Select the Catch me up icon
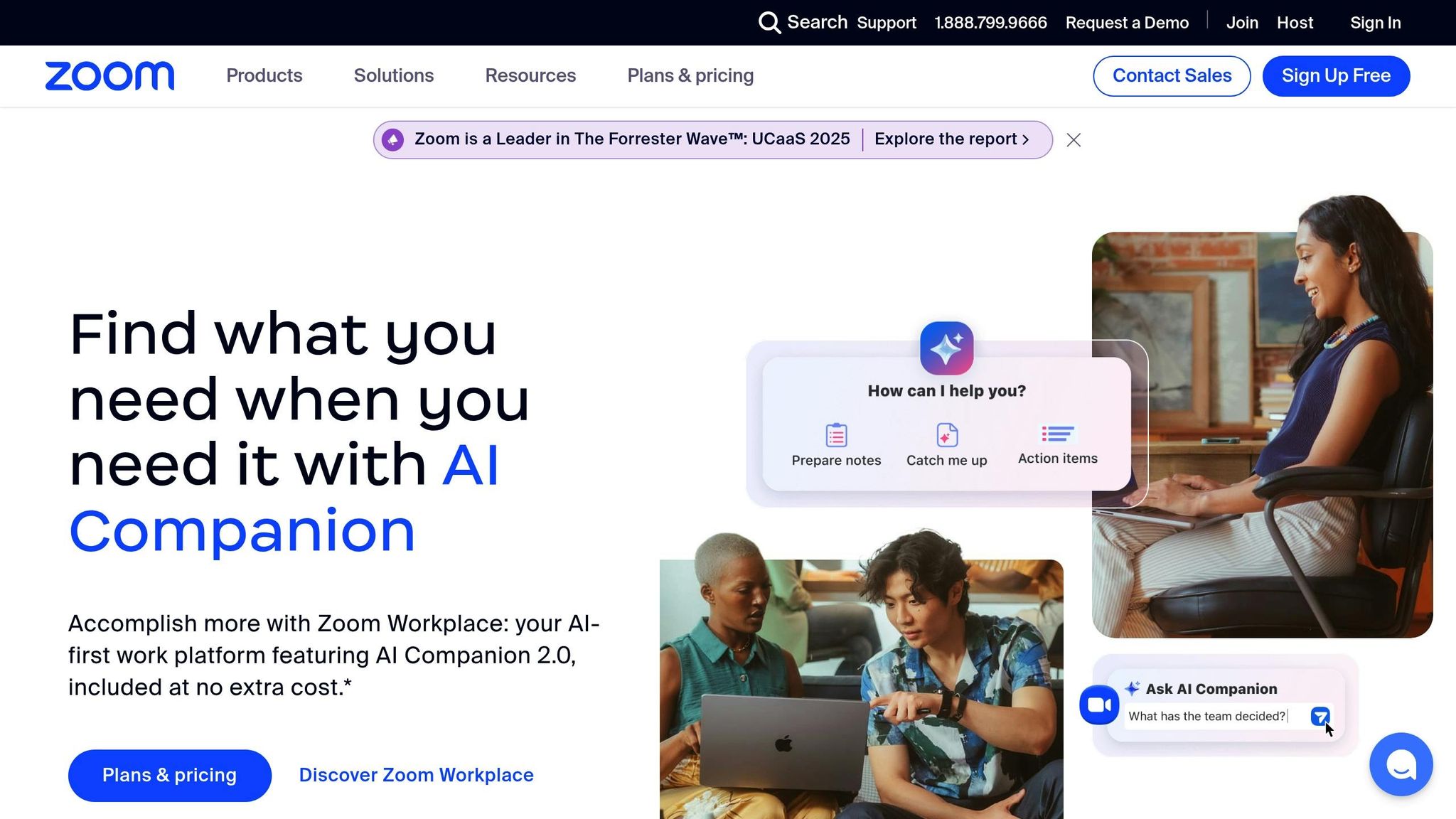Screen dimensions: 1456x819 [947, 435]
